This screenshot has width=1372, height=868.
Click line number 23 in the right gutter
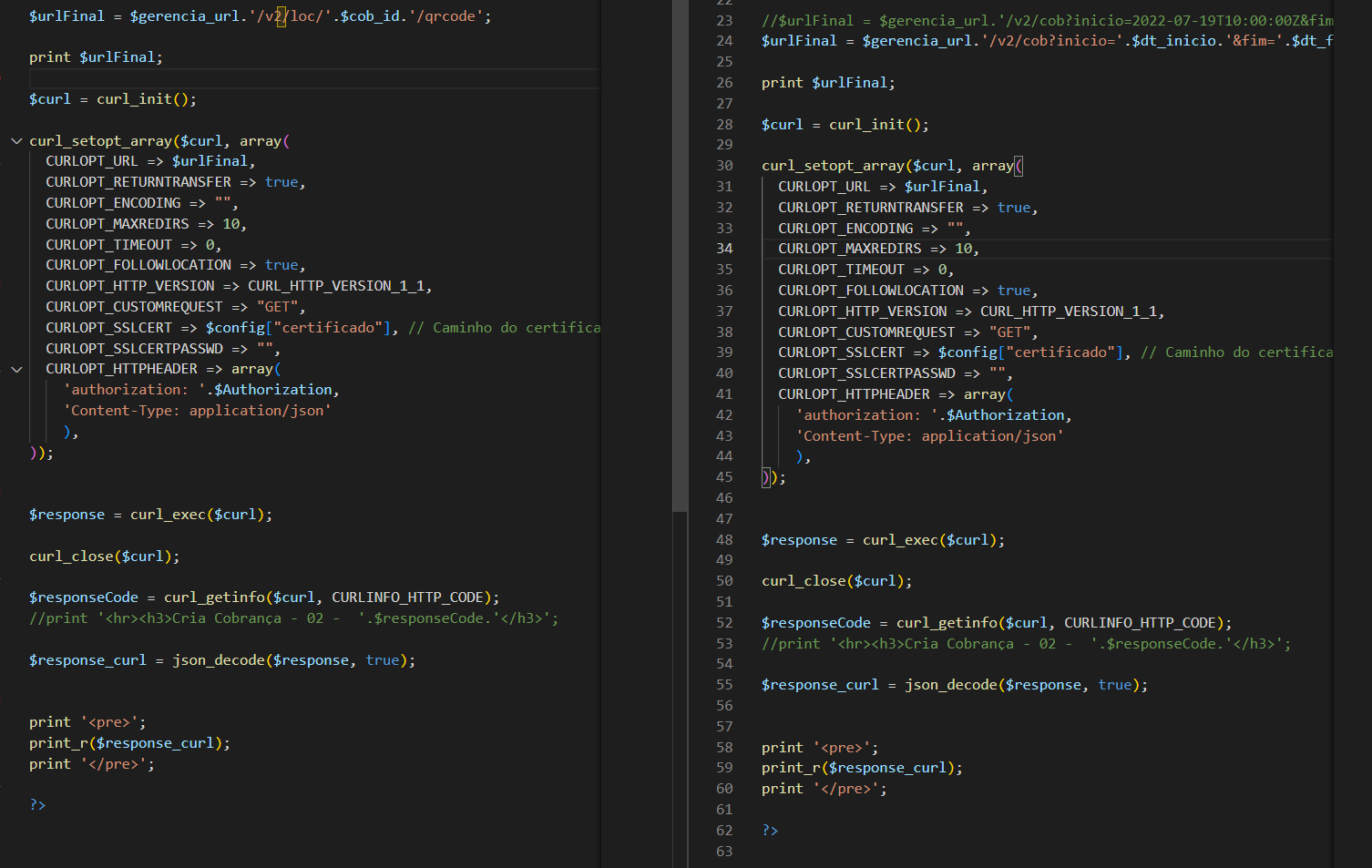click(724, 20)
